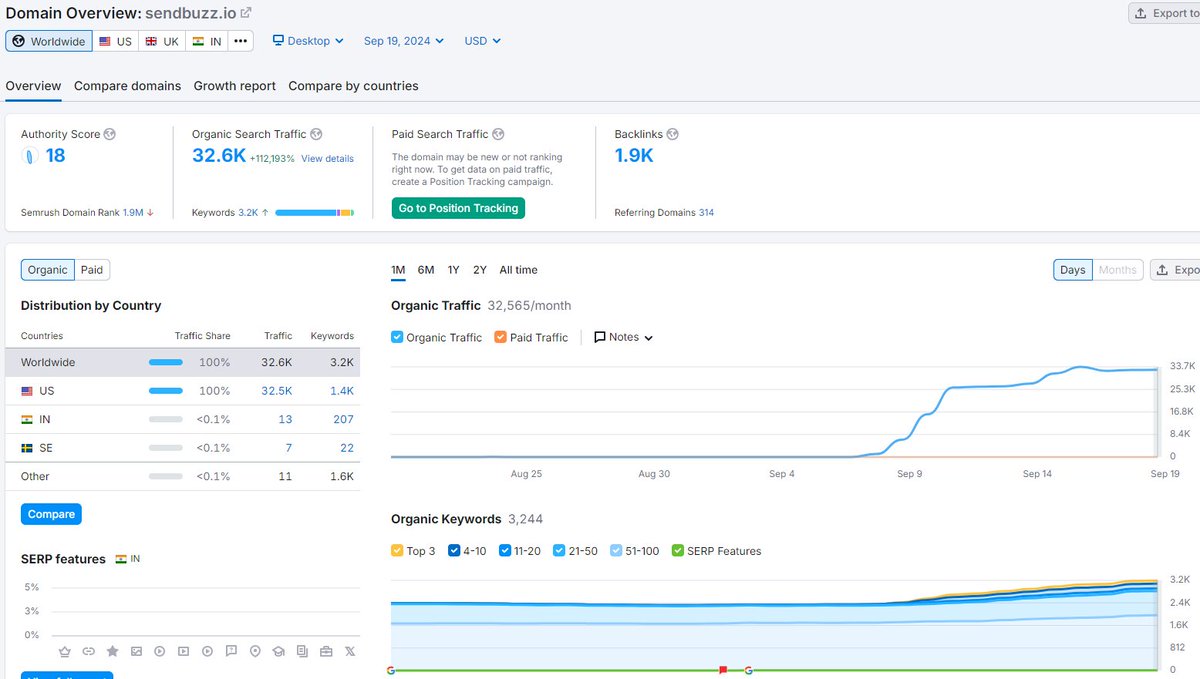Image resolution: width=1200 pixels, height=679 pixels.
Task: Open the 1.9K Backlinks value
Action: point(634,156)
